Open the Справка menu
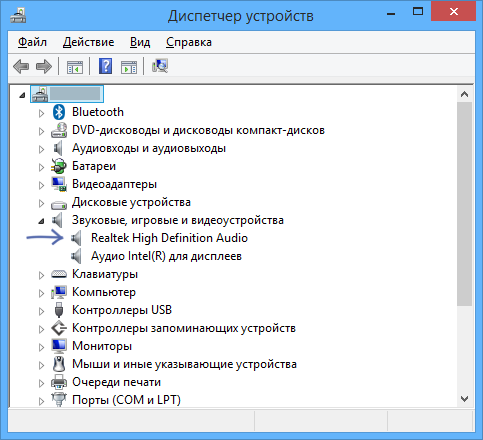The width and height of the screenshot is (483, 440). click(189, 42)
